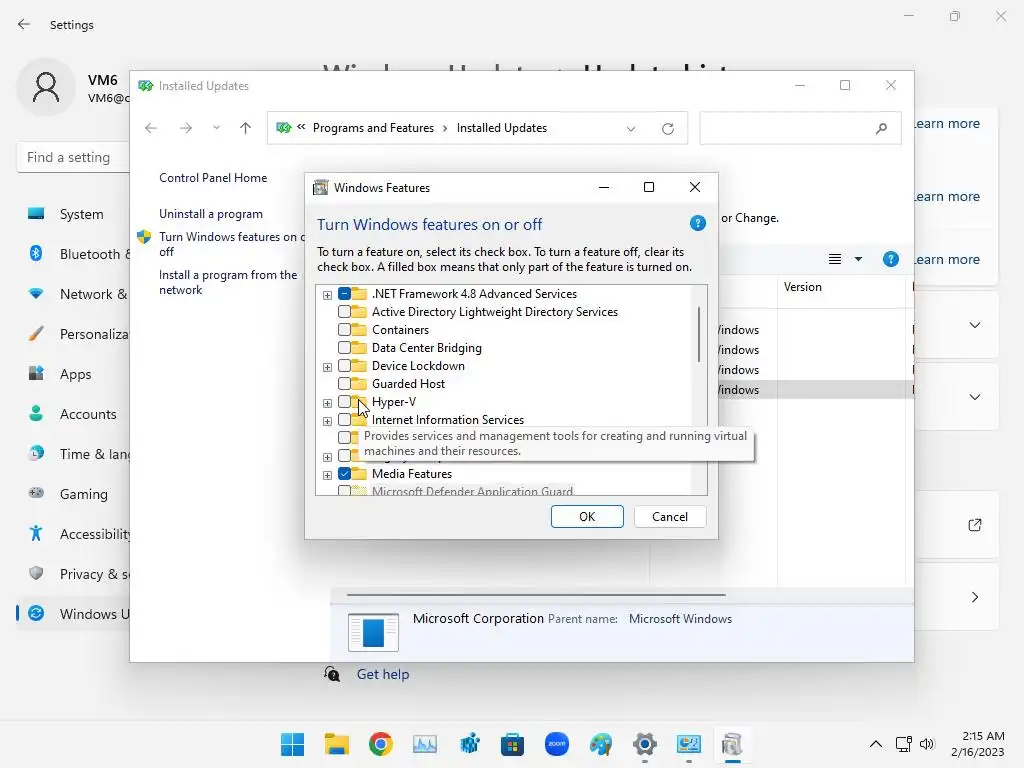The height and width of the screenshot is (768, 1024).
Task: Open Personalization in Settings sidebar
Action: 72,334
